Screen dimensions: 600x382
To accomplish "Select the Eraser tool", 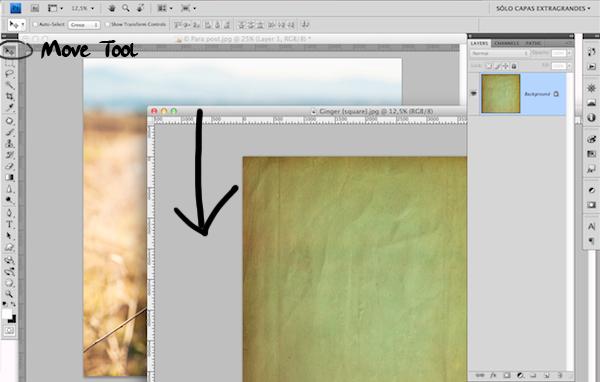I will point(10,166).
